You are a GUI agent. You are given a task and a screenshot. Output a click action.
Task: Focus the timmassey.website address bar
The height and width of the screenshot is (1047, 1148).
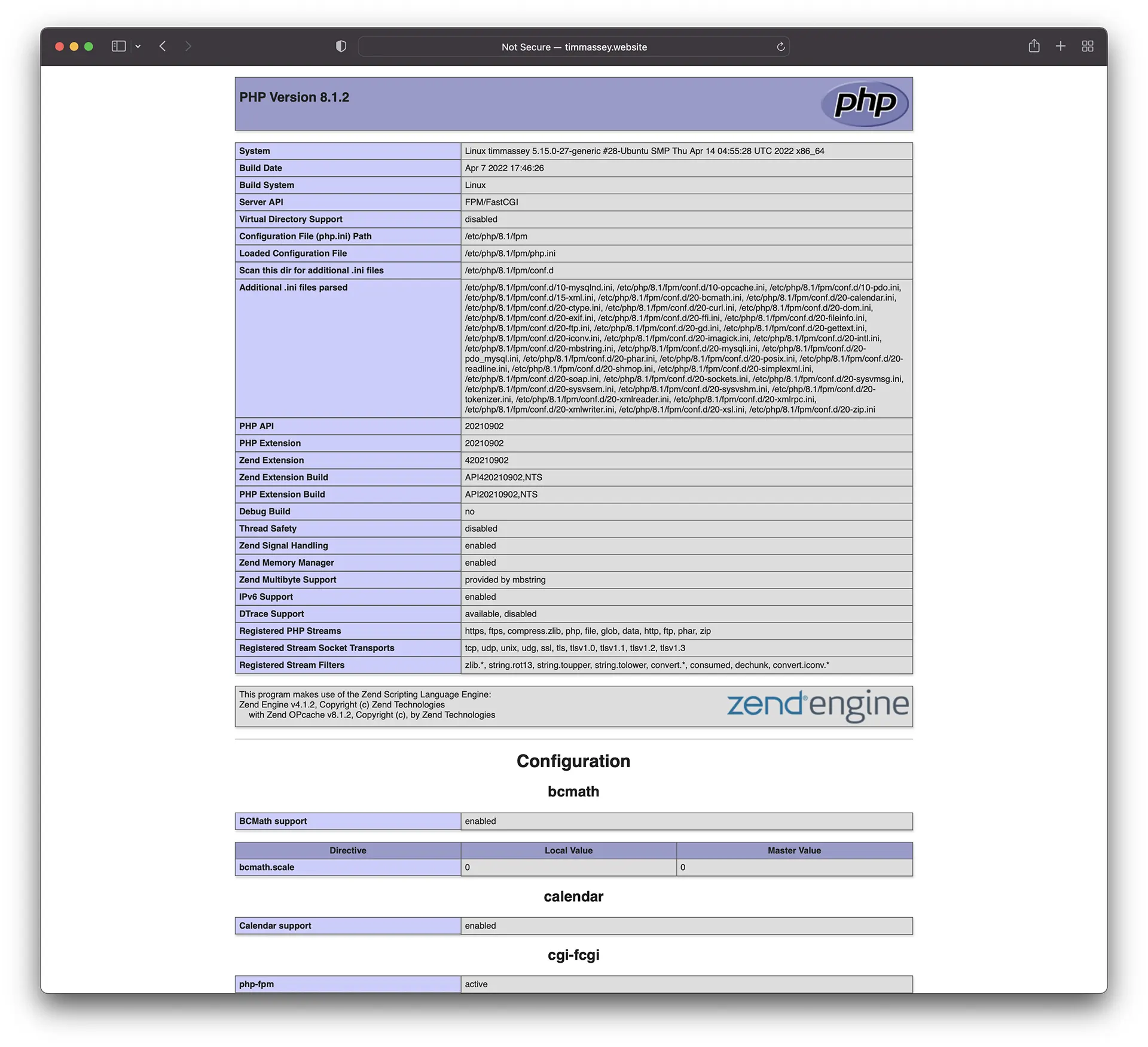tap(574, 47)
